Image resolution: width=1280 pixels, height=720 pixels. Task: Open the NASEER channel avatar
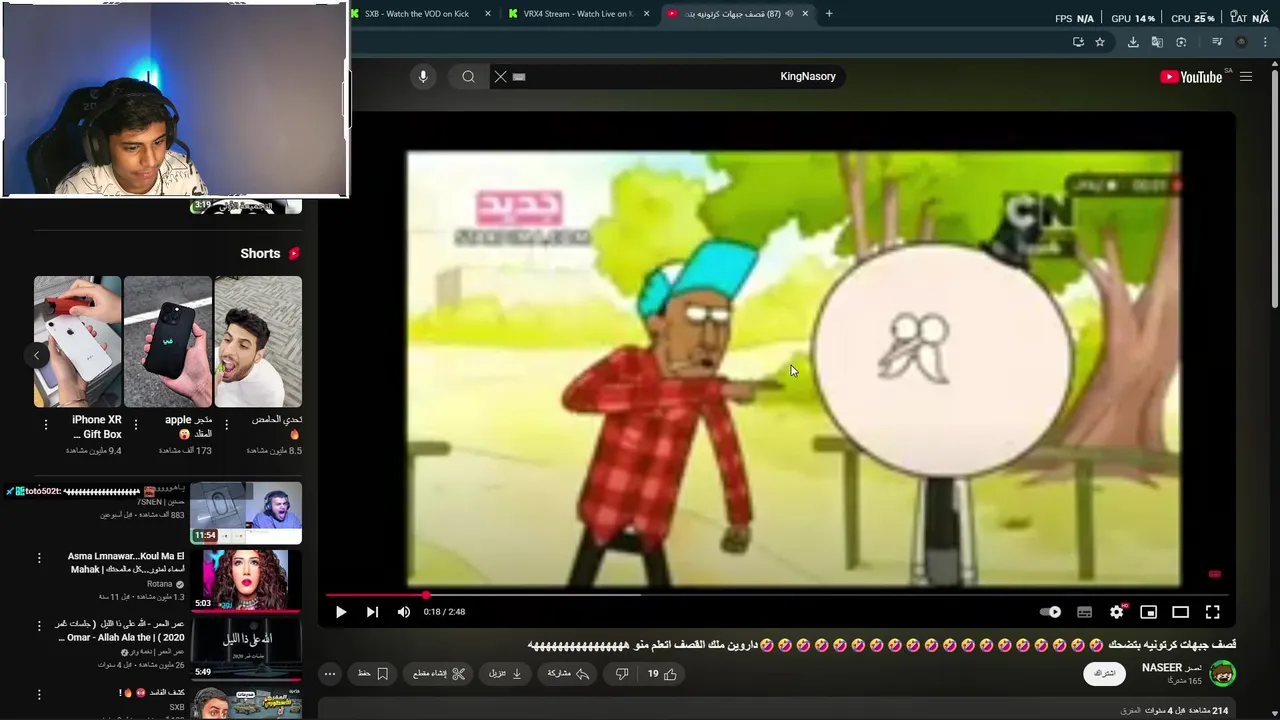point(1222,674)
